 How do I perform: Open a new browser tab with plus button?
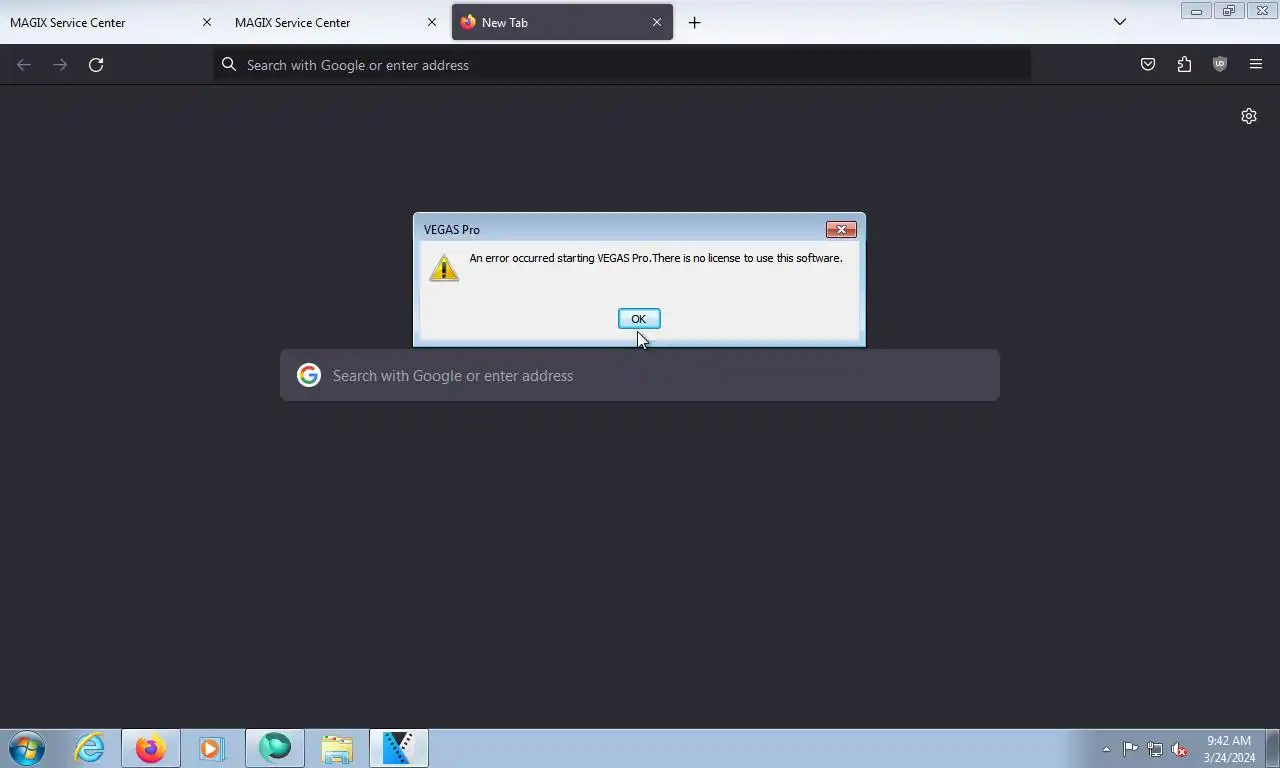694,22
